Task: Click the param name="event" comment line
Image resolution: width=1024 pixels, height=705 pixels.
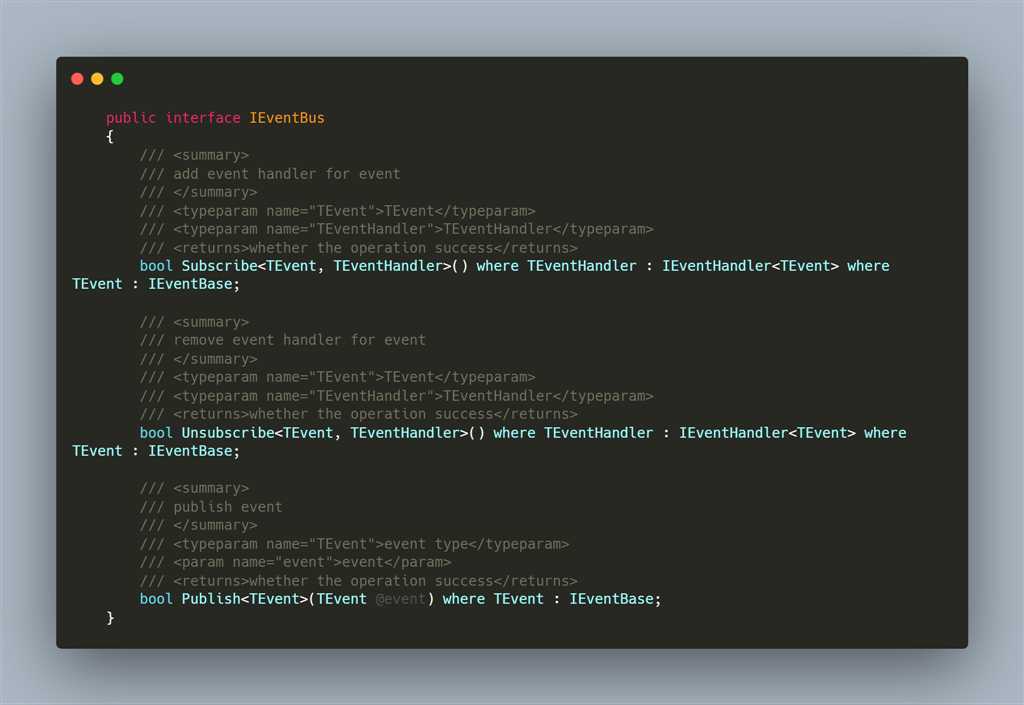Action: point(295,562)
